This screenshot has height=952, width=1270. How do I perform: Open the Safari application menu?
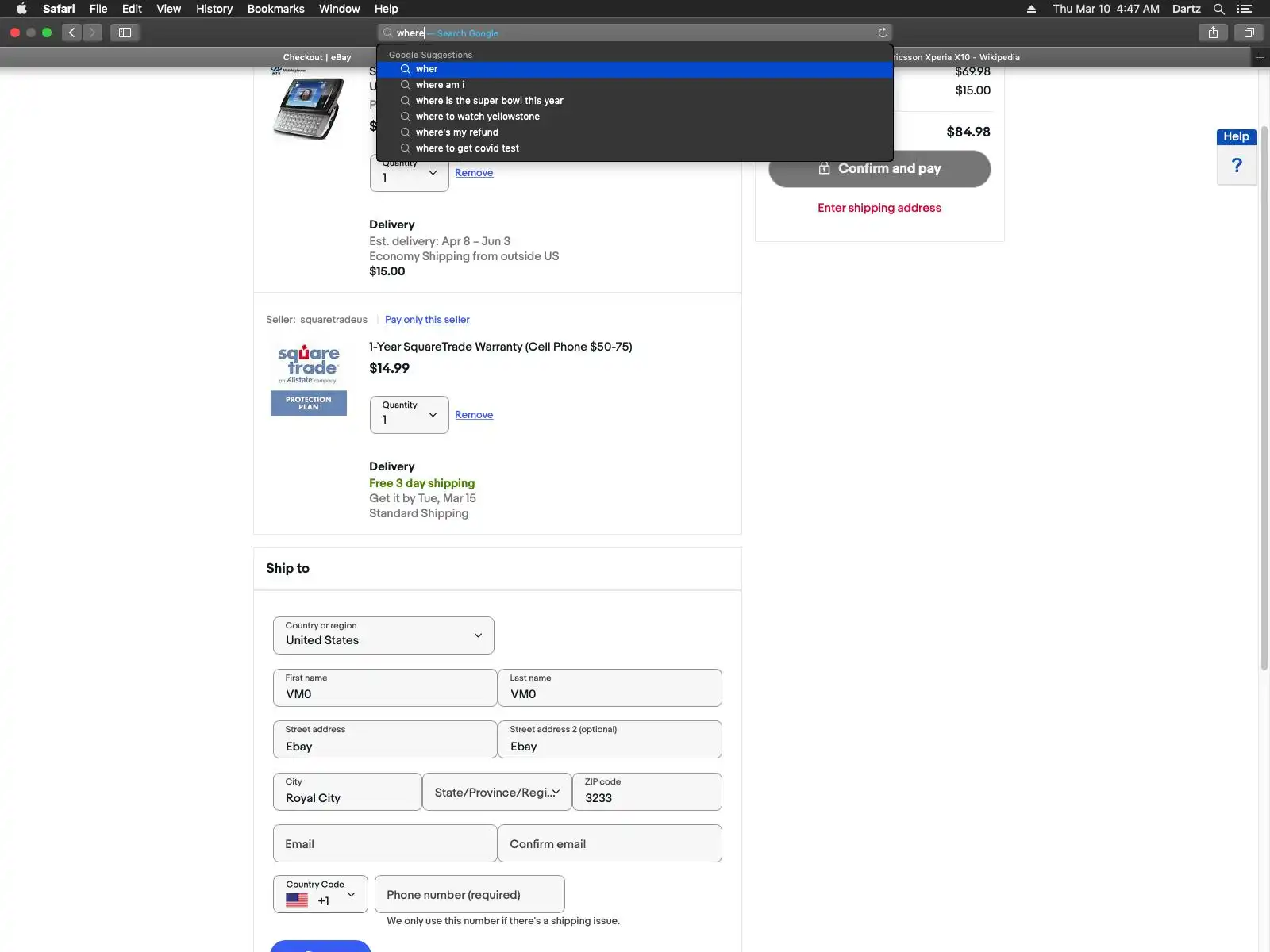59,9
